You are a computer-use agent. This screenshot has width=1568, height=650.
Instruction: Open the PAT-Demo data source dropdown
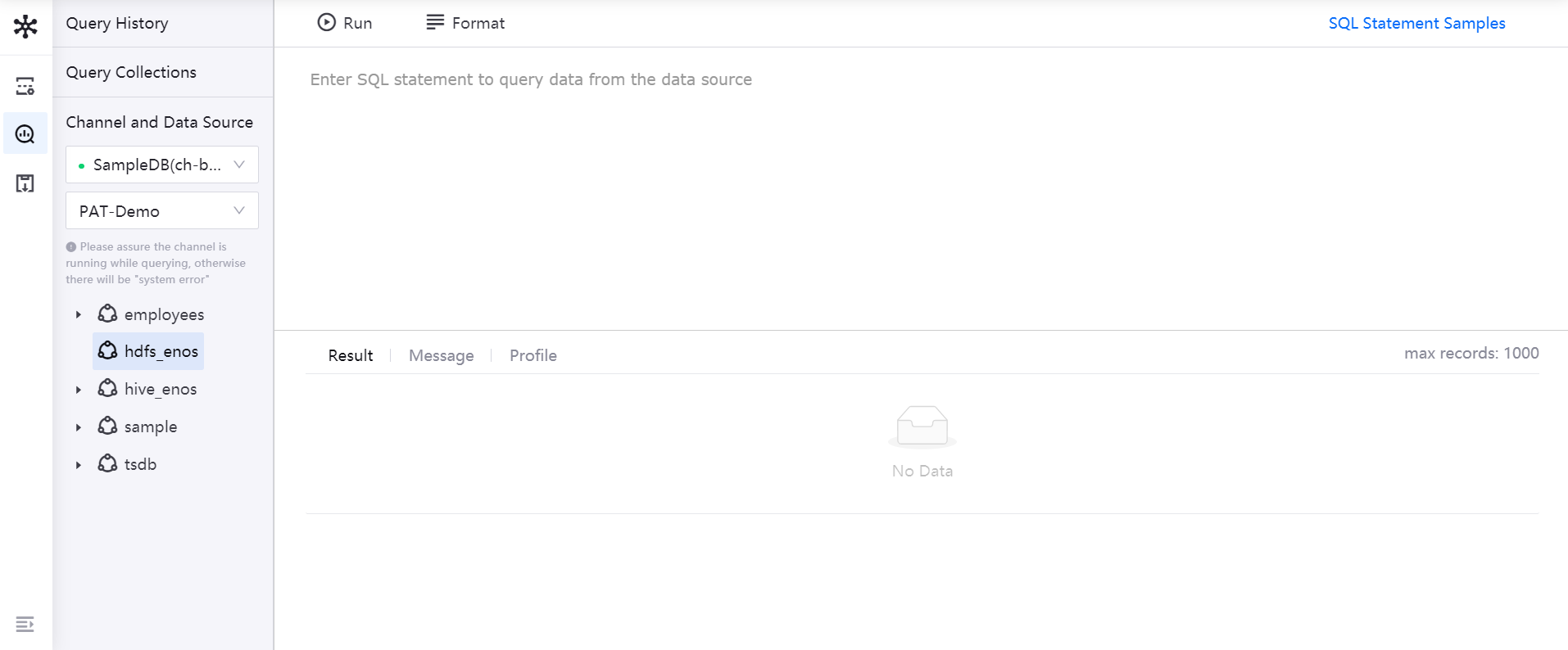tap(162, 210)
